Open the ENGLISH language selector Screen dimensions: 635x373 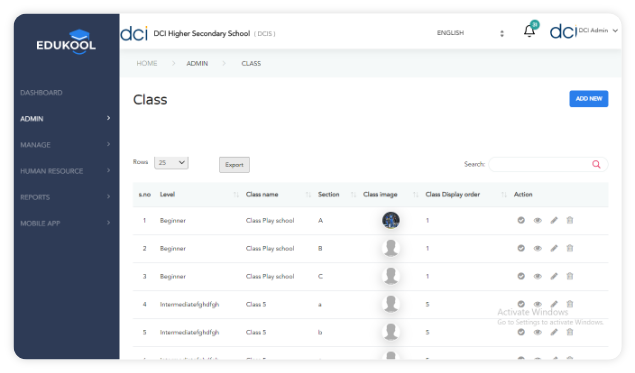[470, 33]
